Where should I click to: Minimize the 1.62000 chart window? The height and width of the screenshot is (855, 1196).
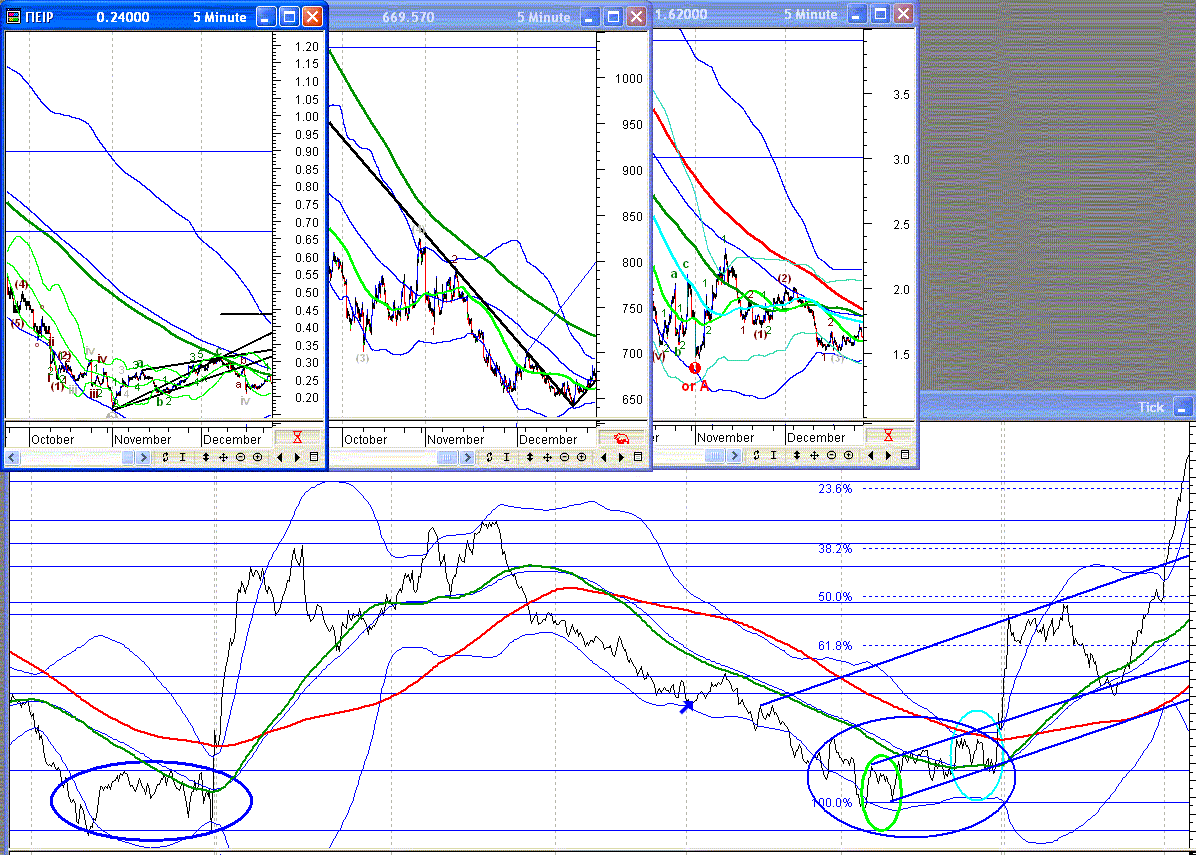point(857,14)
